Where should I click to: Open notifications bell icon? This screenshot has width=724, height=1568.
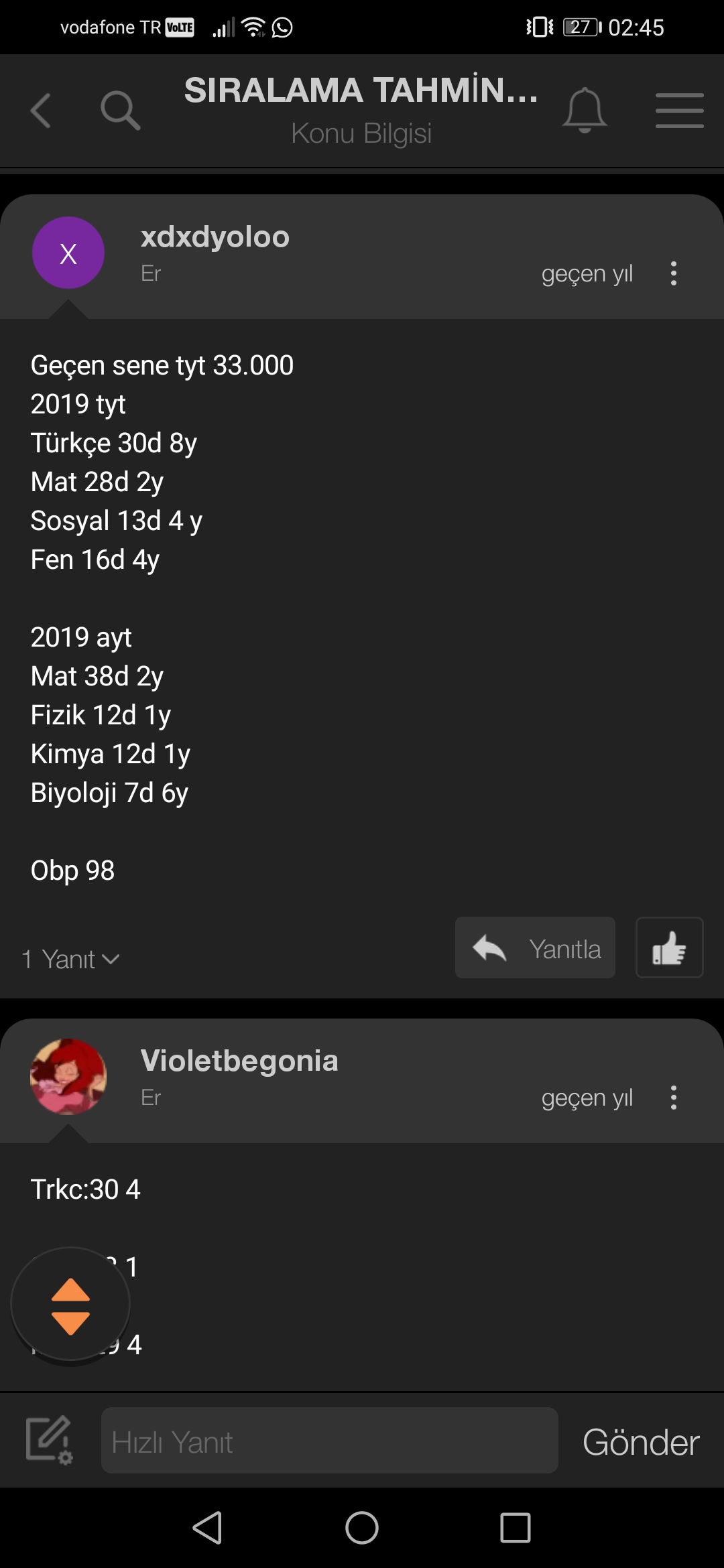(x=585, y=111)
